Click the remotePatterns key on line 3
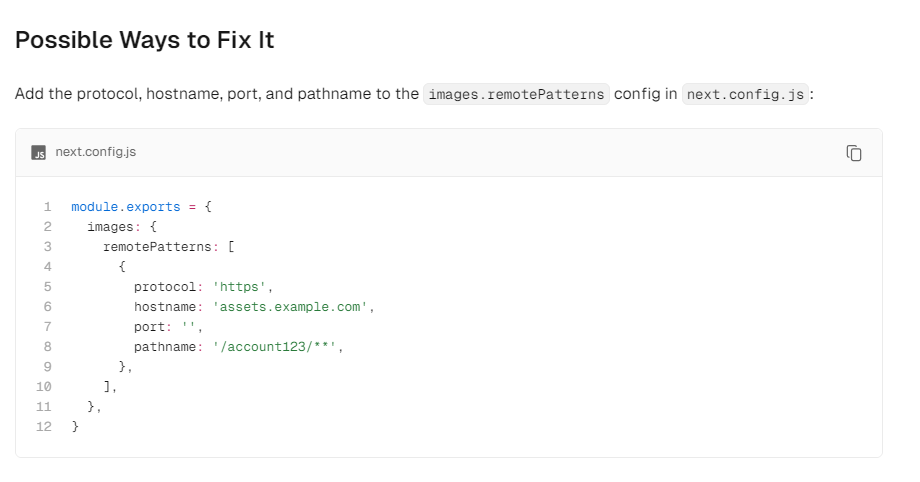This screenshot has width=920, height=482. pos(157,247)
